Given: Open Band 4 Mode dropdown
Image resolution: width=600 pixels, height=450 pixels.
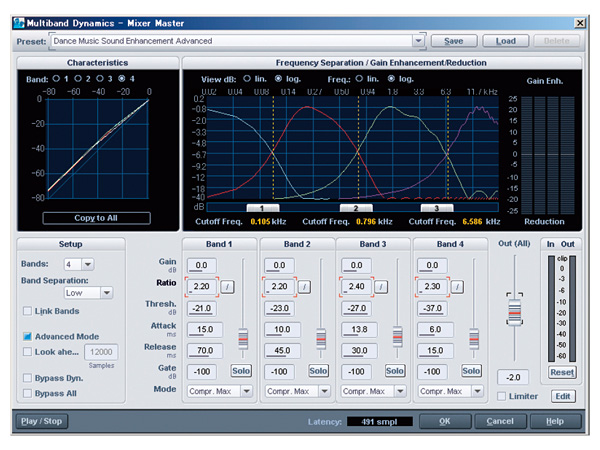Looking at the screenshot, I should coord(477,391).
